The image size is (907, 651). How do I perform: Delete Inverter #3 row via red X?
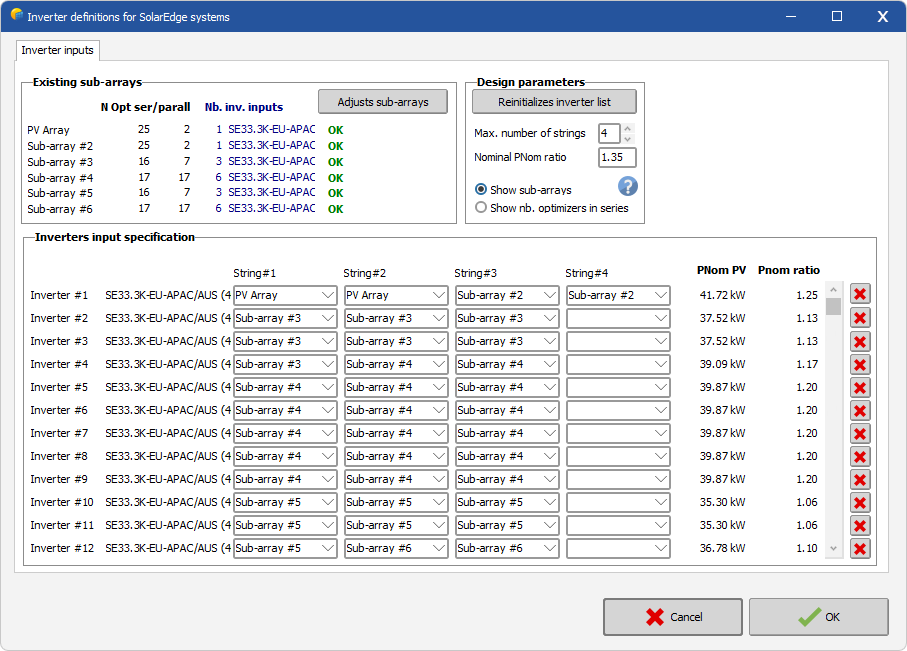click(x=860, y=341)
